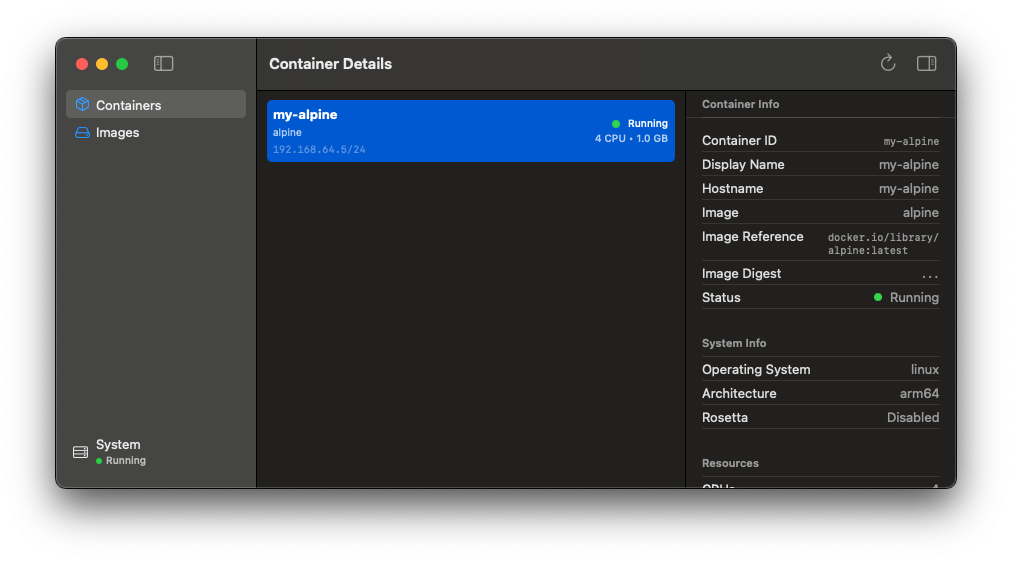Click the Architecture arm64 value
The height and width of the screenshot is (562, 1012).
click(x=918, y=393)
